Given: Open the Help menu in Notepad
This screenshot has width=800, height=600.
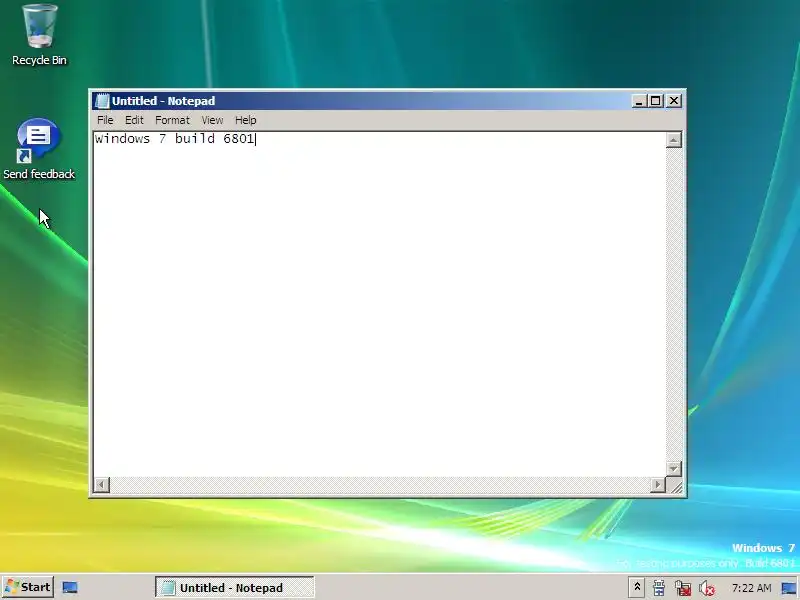Looking at the screenshot, I should 245,120.
